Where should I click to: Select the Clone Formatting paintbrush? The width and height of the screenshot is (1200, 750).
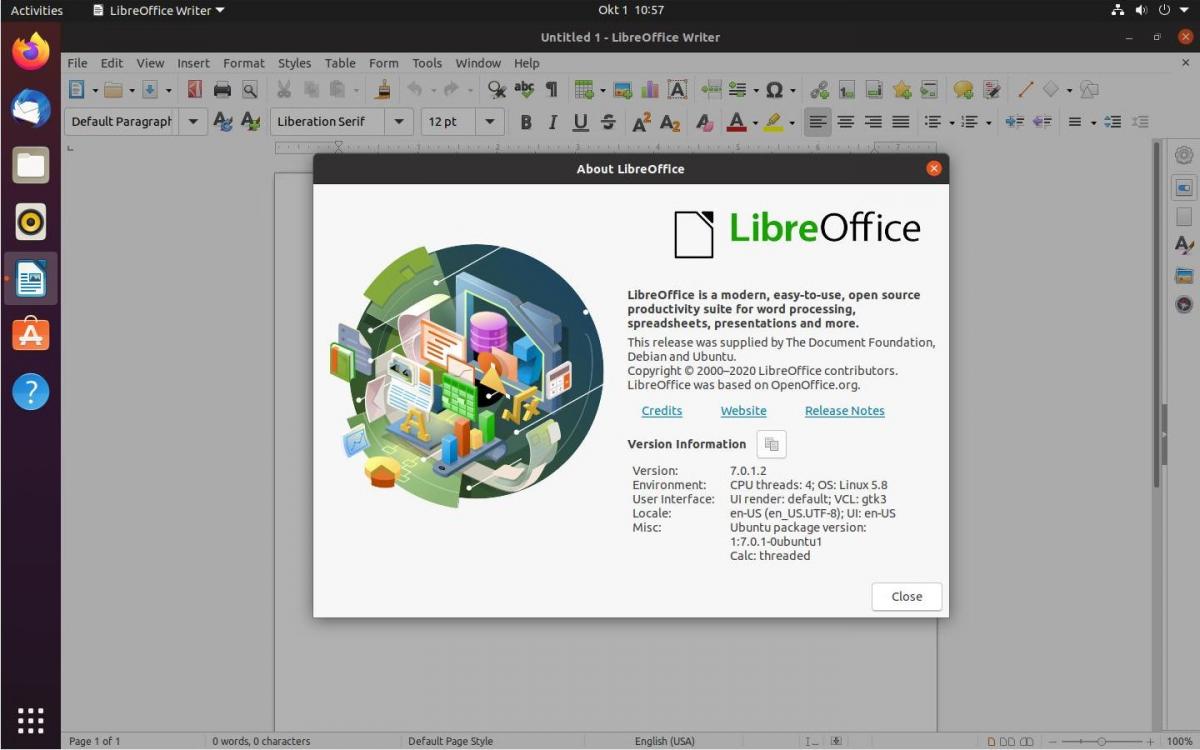pos(383,90)
